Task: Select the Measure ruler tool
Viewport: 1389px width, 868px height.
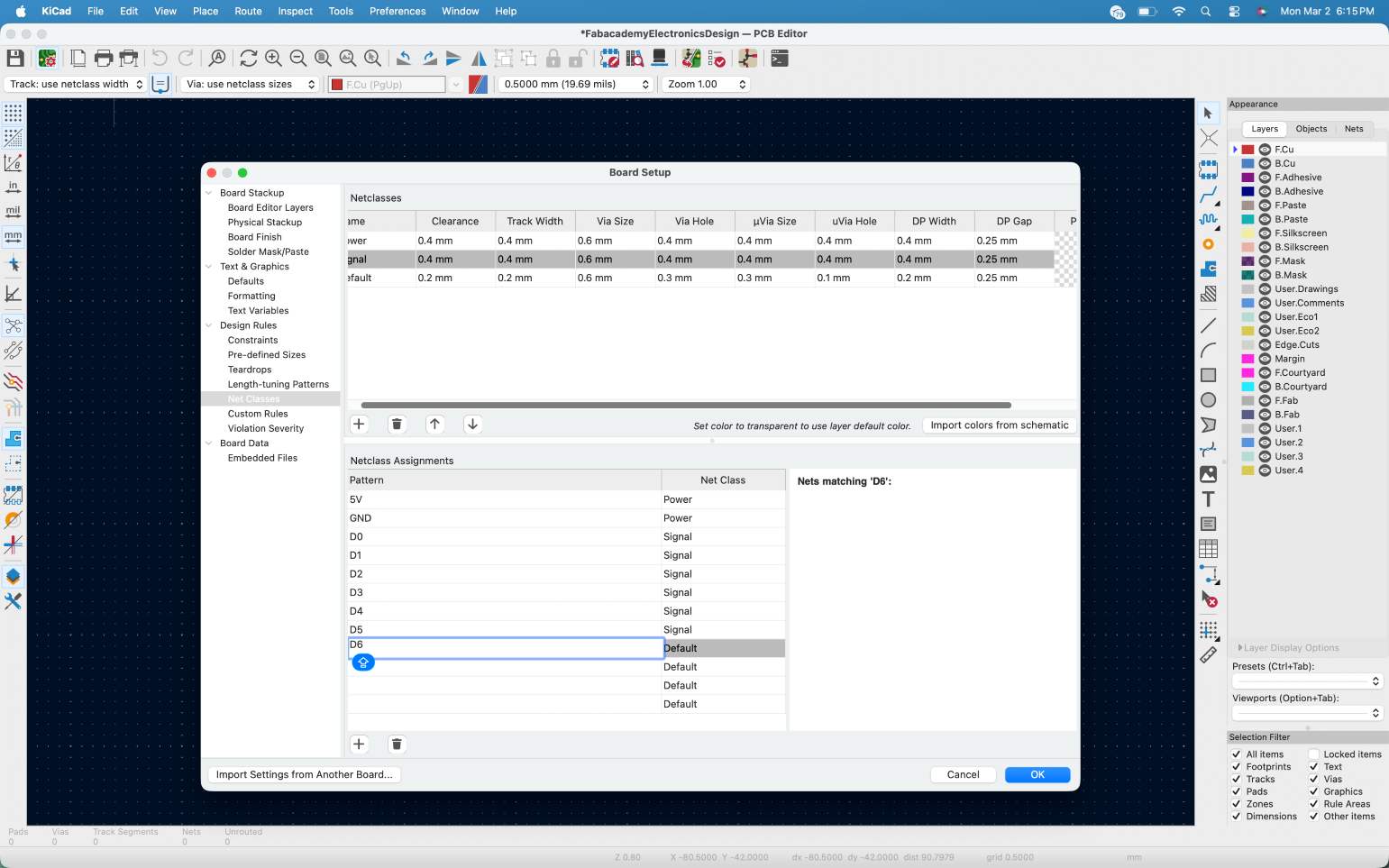Action: click(1209, 655)
